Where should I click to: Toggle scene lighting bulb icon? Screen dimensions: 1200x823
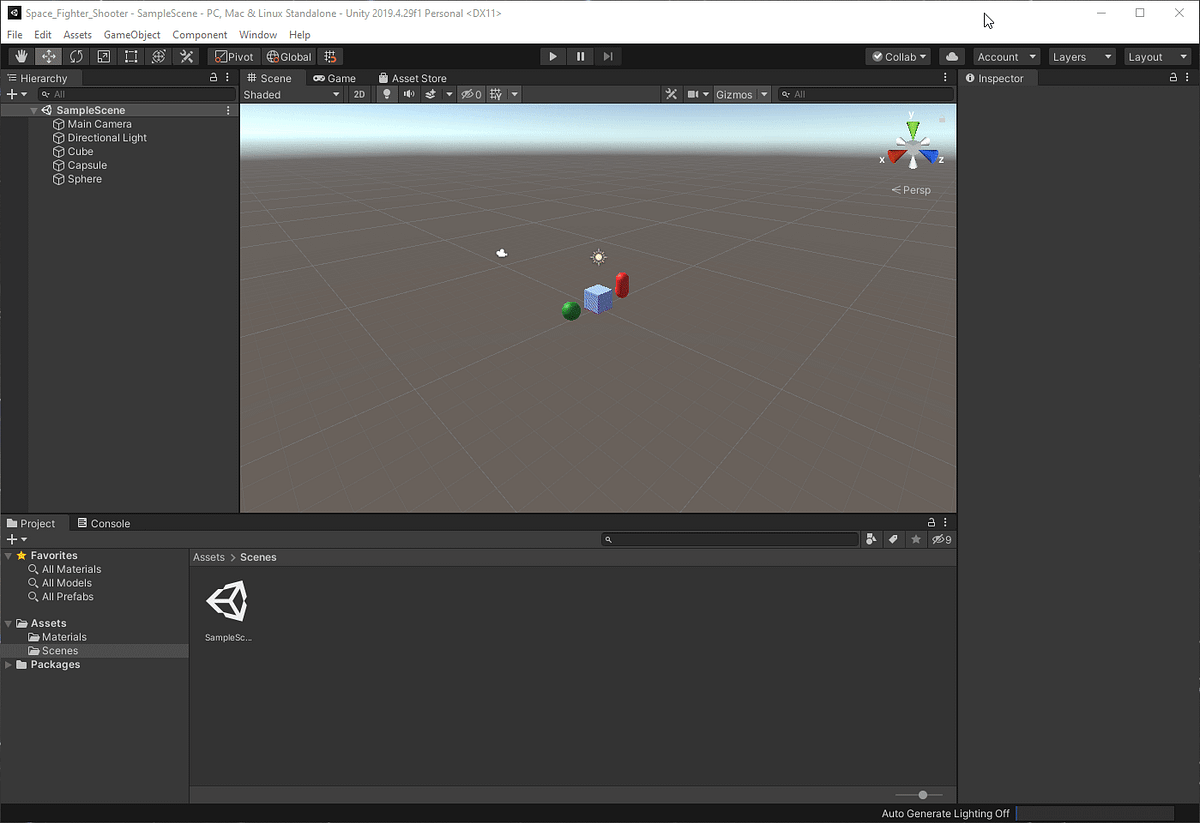tap(387, 94)
